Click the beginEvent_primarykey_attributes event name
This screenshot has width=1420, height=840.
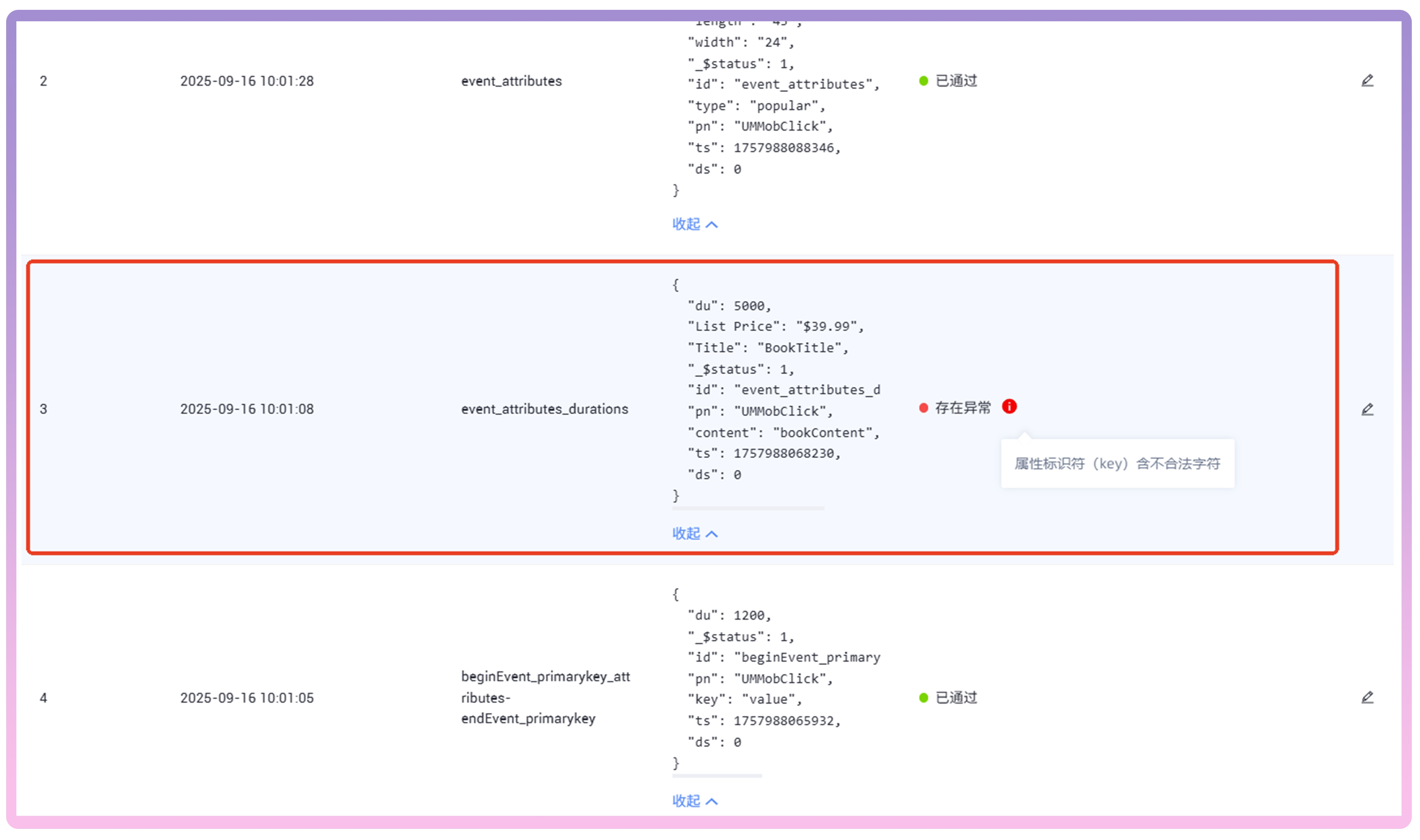click(545, 697)
